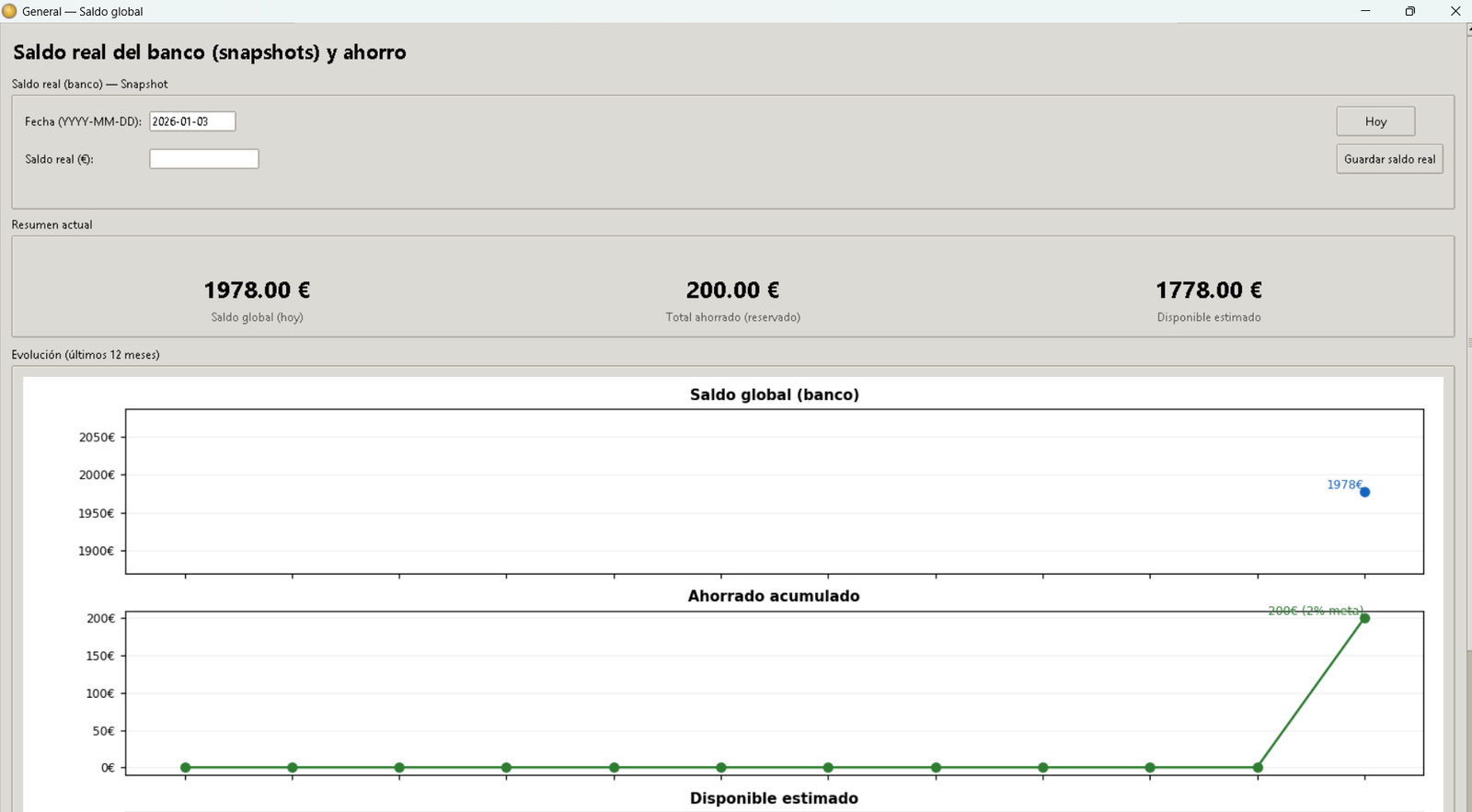Viewport: 1472px width, 812px height.
Task: Click the 1978.00 € Saldo global value
Action: pyautogui.click(x=257, y=291)
